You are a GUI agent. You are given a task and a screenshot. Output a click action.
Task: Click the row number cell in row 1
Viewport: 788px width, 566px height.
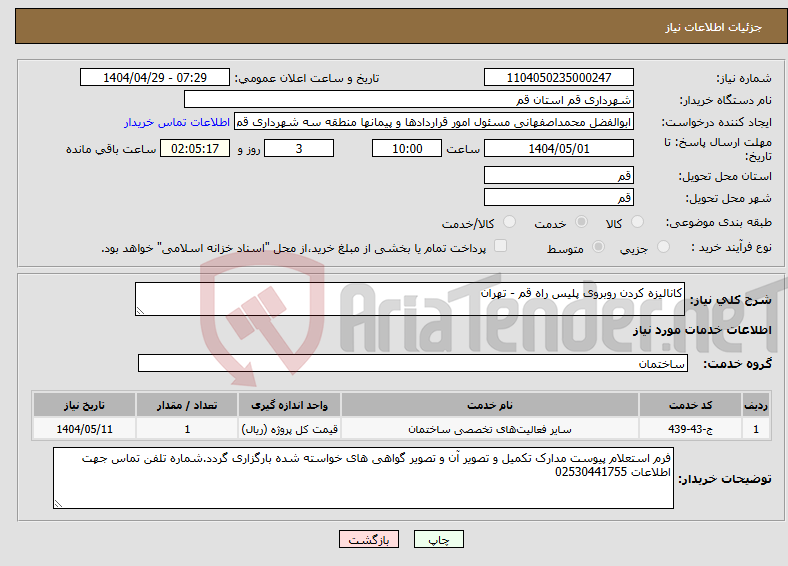(x=756, y=429)
